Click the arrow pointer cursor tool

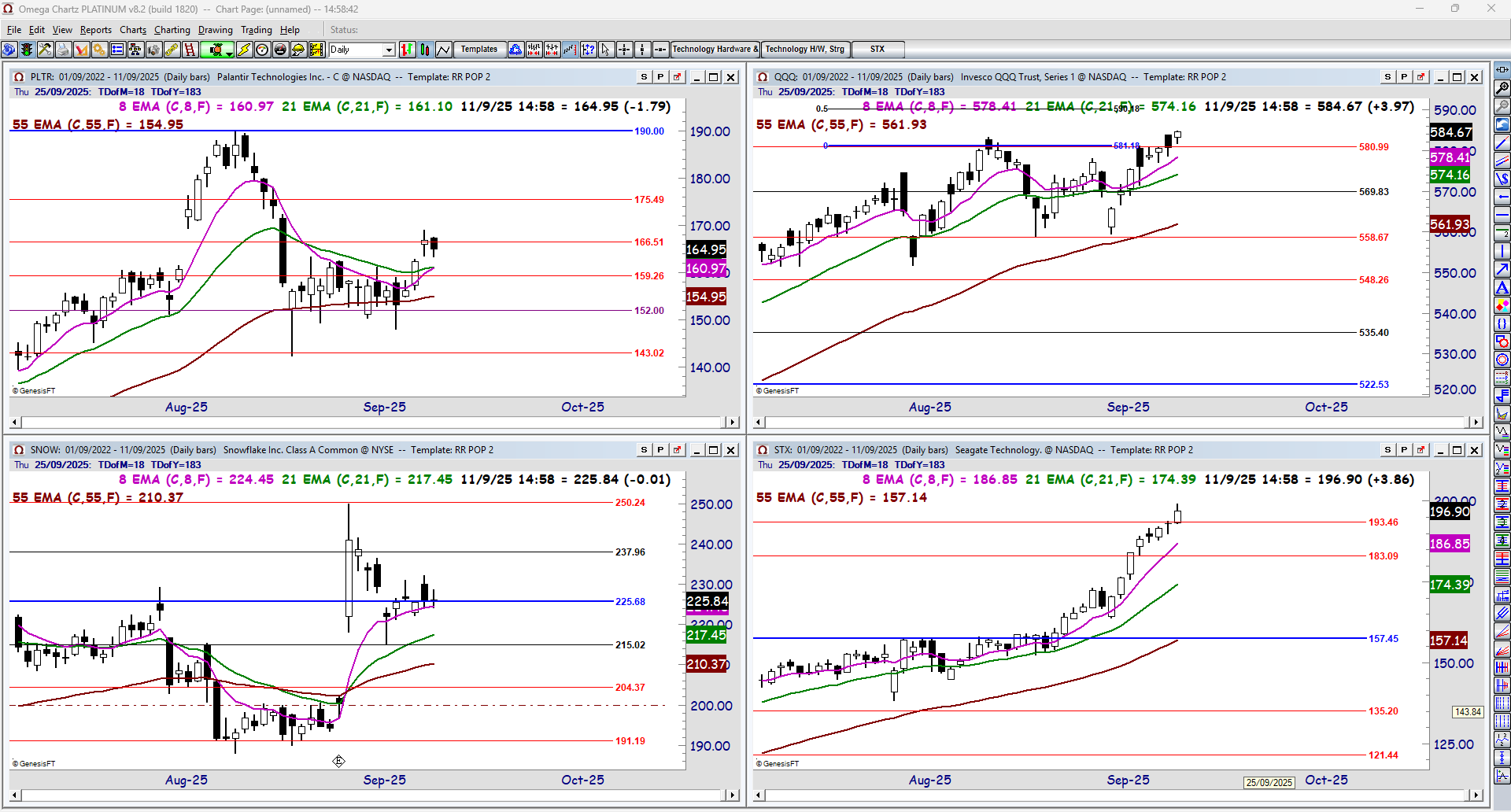click(606, 50)
